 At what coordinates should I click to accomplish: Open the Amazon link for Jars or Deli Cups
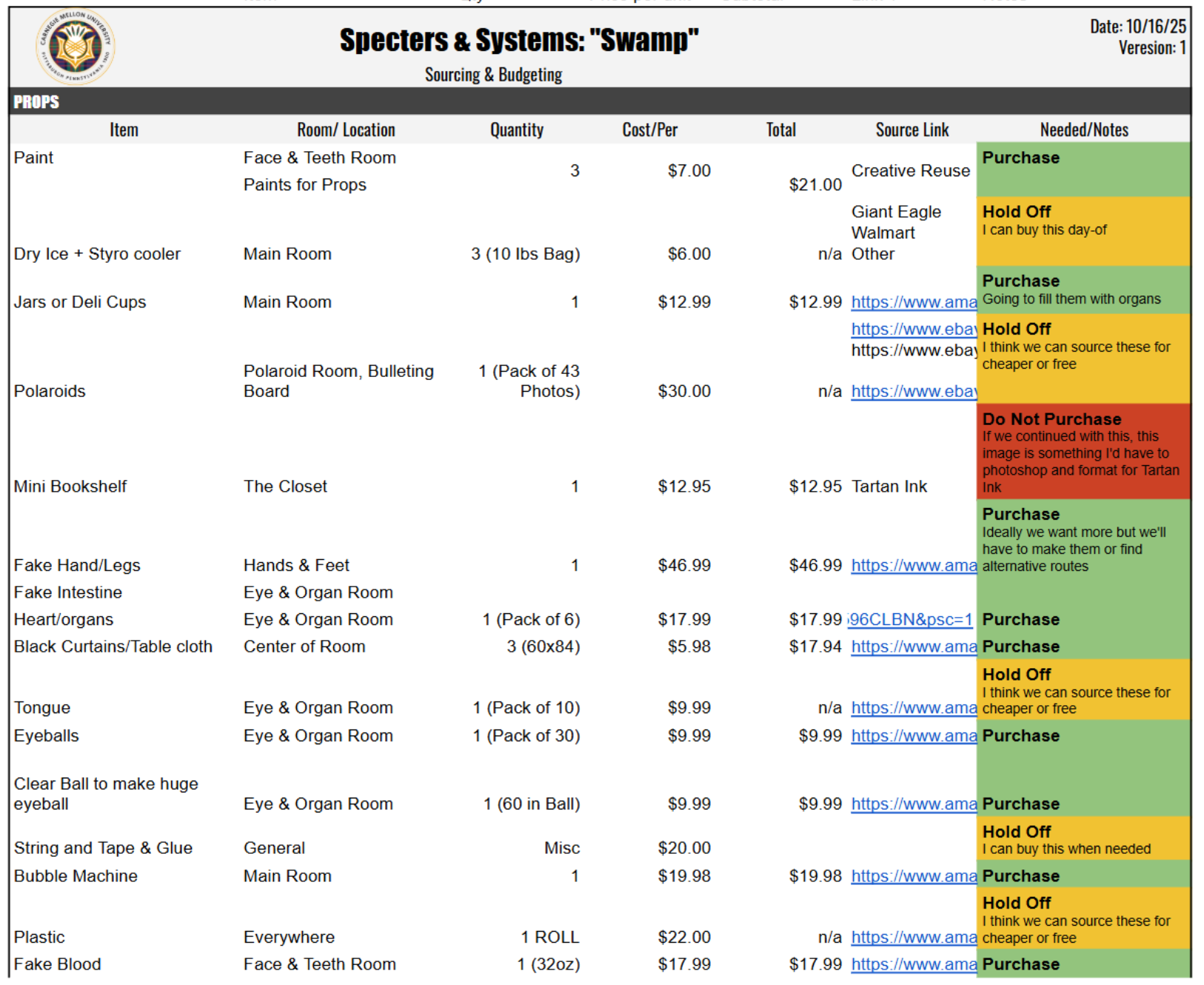[914, 302]
